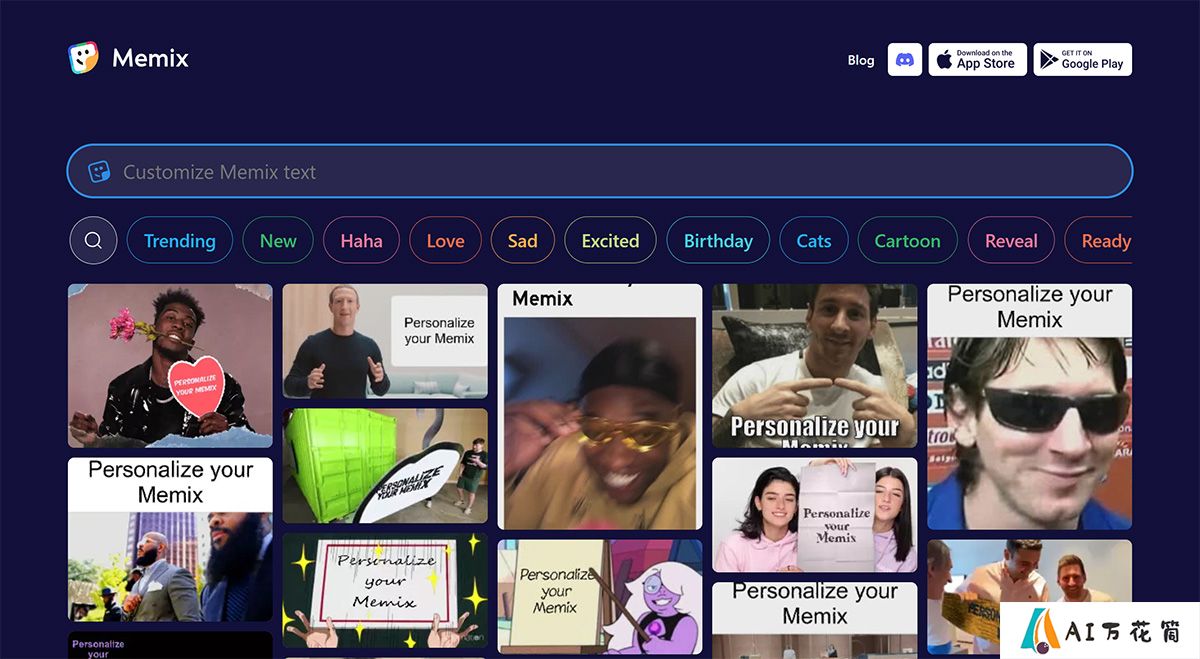Viewport: 1200px width, 659px height.
Task: Open the Blog link
Action: [x=861, y=60]
